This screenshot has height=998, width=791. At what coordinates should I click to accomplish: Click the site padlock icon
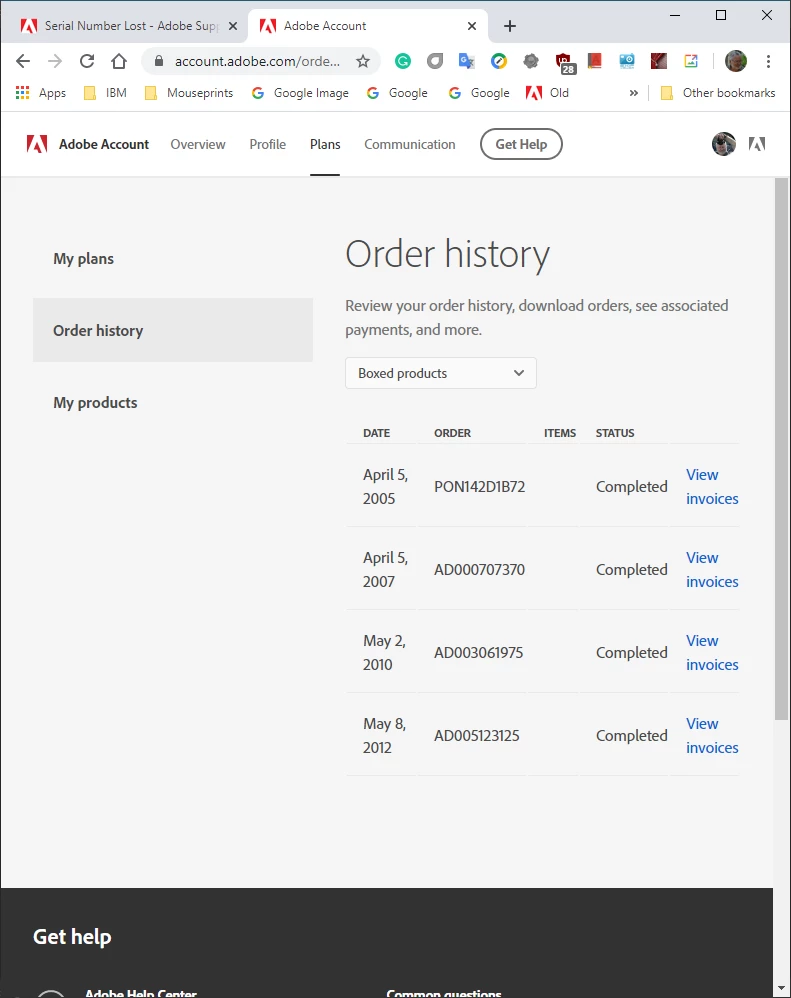(159, 61)
